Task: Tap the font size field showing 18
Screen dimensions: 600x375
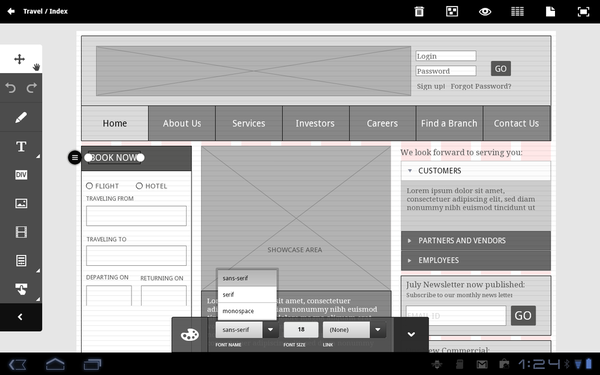Action: 301,329
